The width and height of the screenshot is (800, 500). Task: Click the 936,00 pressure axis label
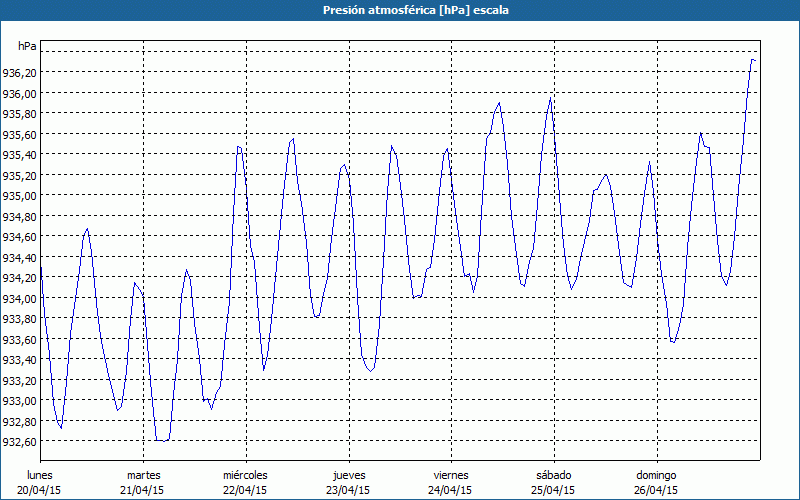tap(20, 93)
